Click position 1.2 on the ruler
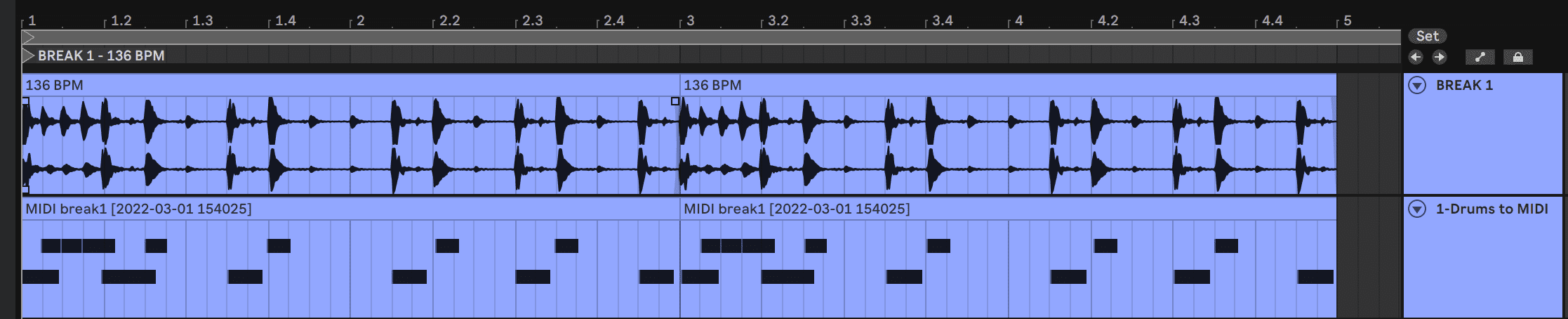 click(x=121, y=20)
